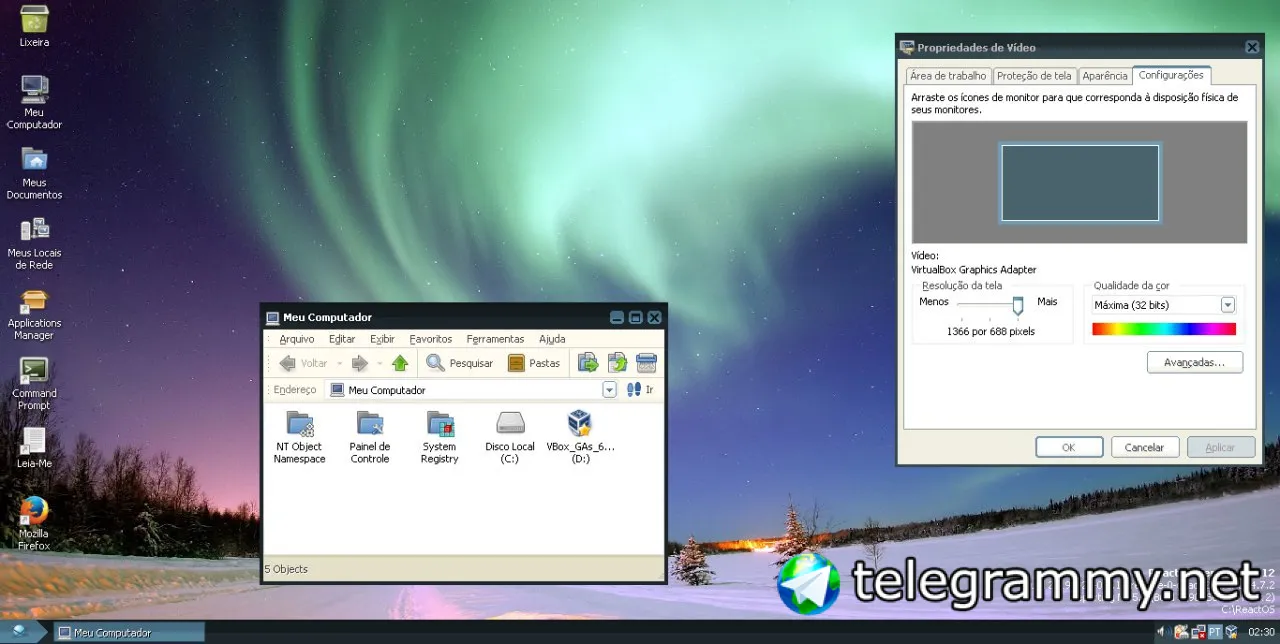1280x644 pixels.
Task: Click the Resolução da tela slider handle
Action: (x=1018, y=305)
